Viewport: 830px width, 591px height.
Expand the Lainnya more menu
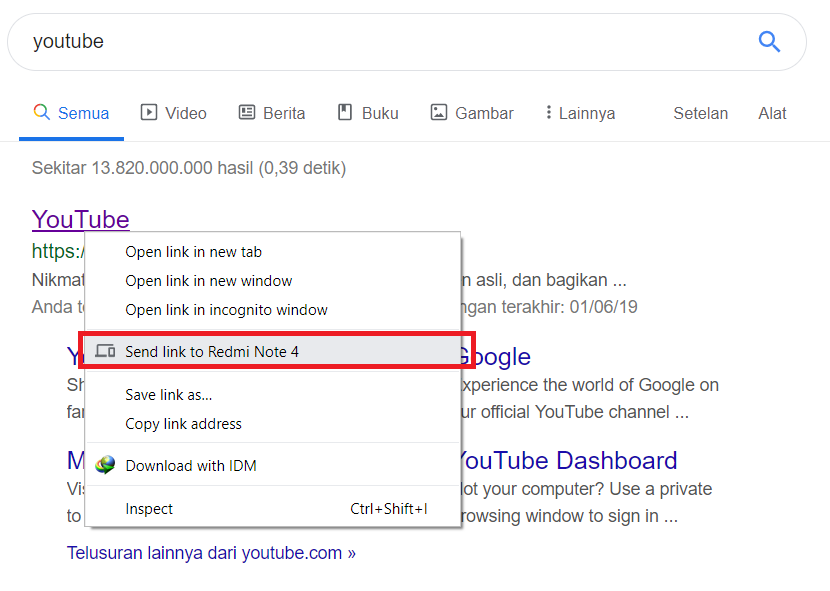(579, 113)
